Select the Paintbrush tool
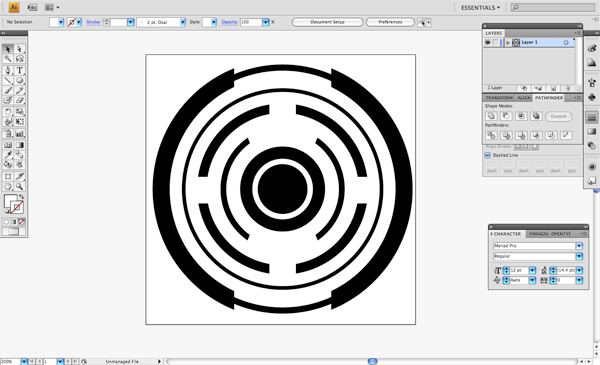600x365 pixels. click(8, 90)
